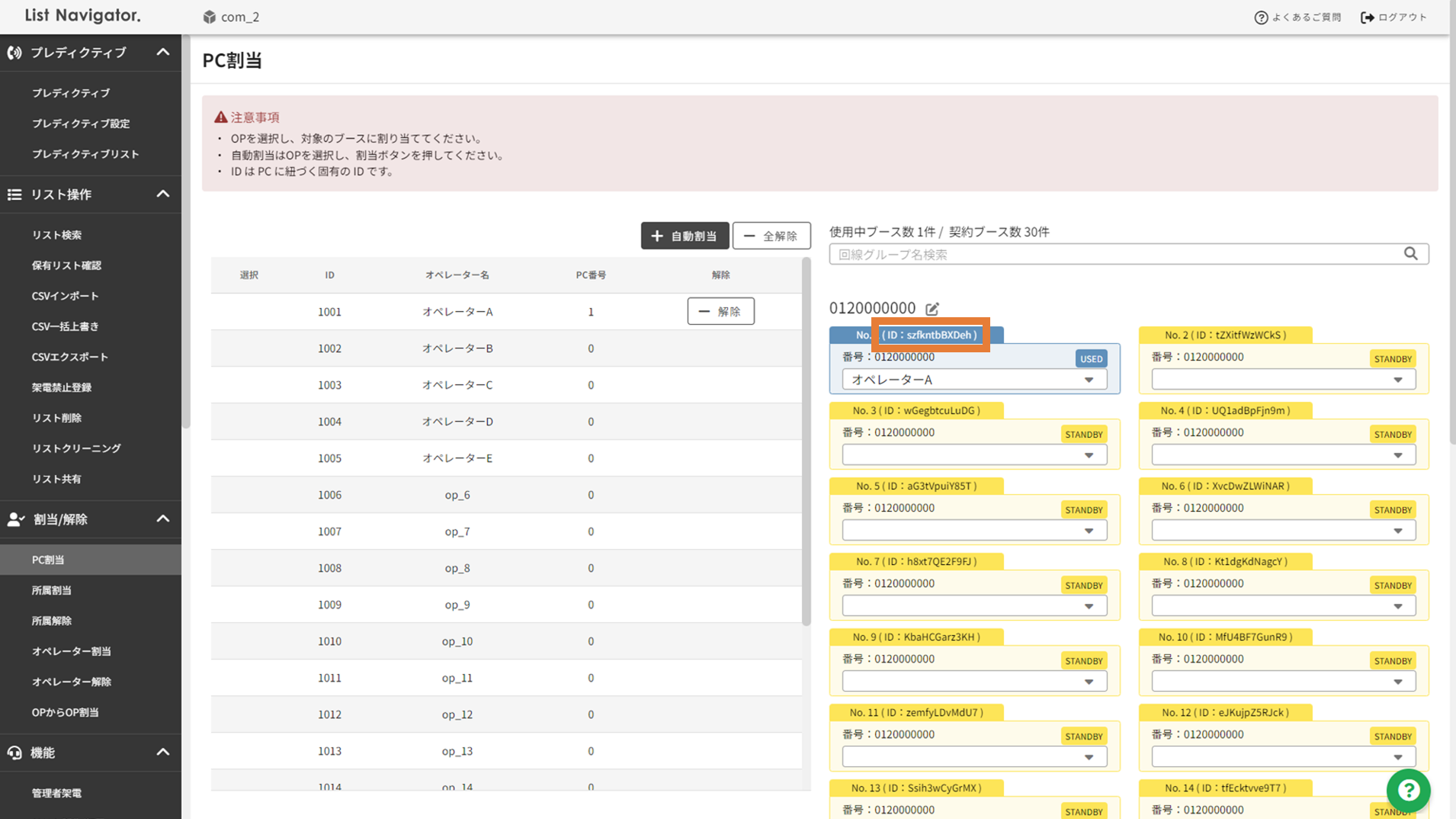Click the predictive section phone icon

tap(14, 53)
